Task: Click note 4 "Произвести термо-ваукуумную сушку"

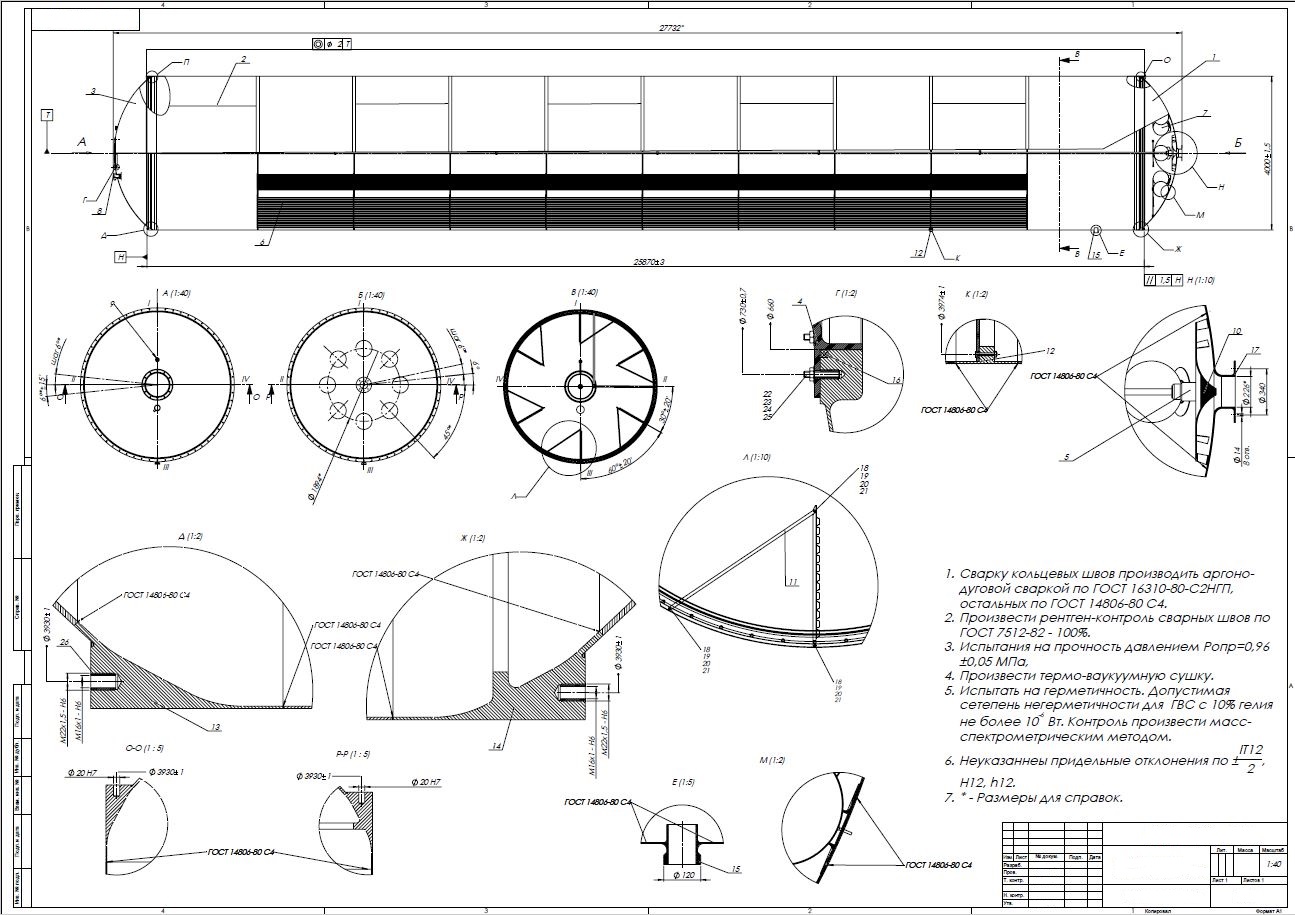Action: pos(1081,676)
